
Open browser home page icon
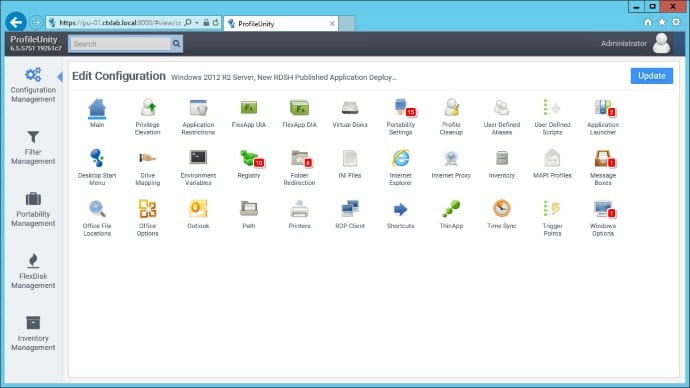pos(648,22)
